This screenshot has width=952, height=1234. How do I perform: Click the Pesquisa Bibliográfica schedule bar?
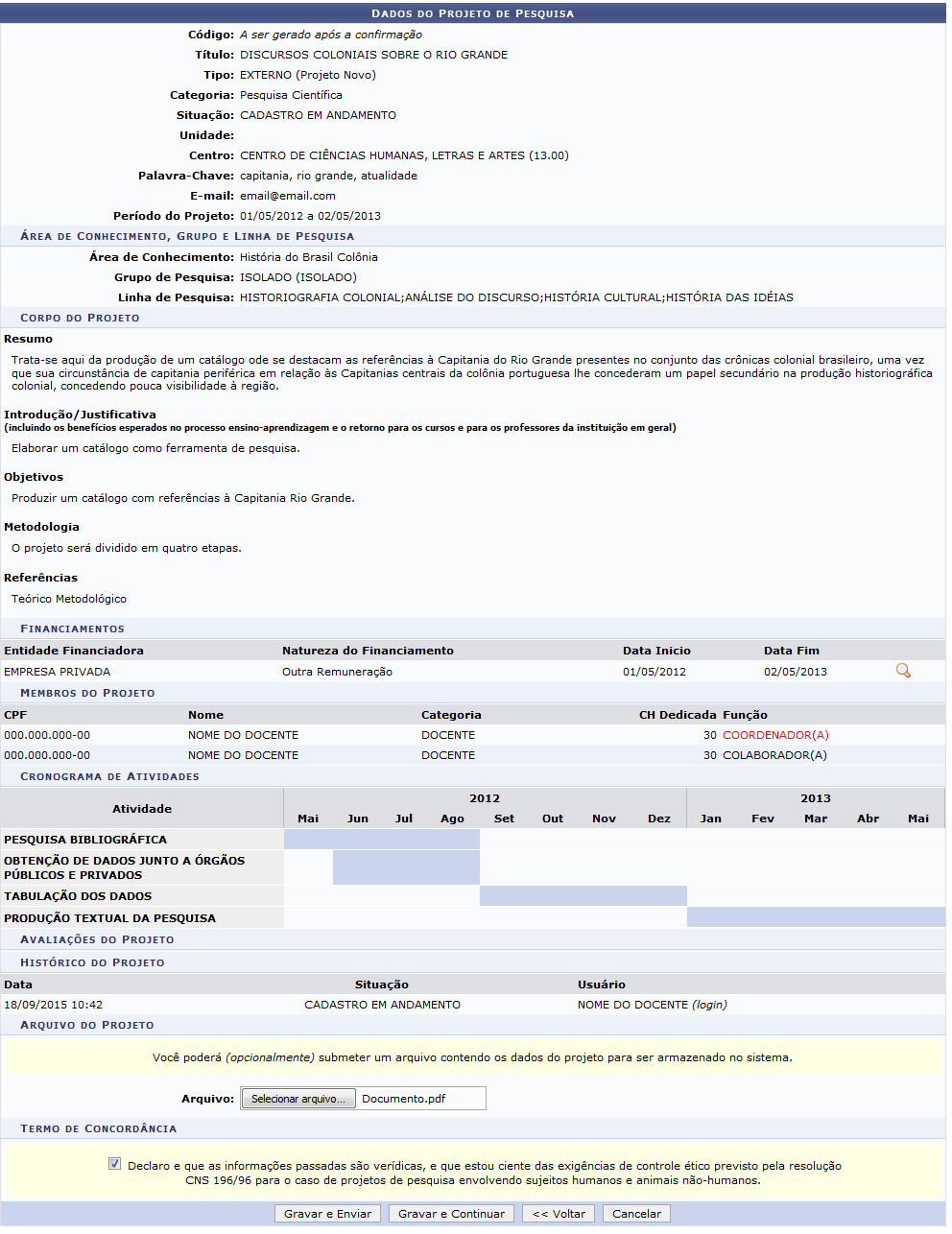tap(381, 840)
